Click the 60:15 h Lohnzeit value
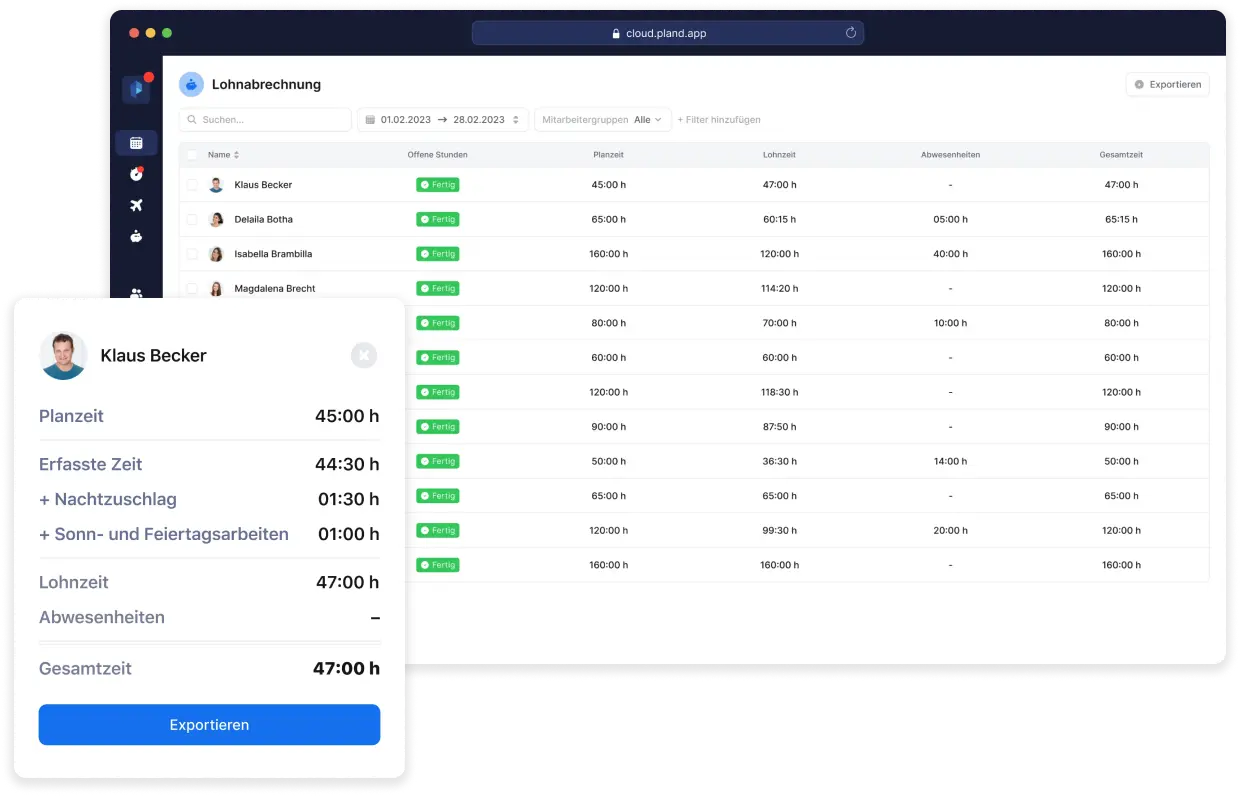1240x796 pixels. 779,219
